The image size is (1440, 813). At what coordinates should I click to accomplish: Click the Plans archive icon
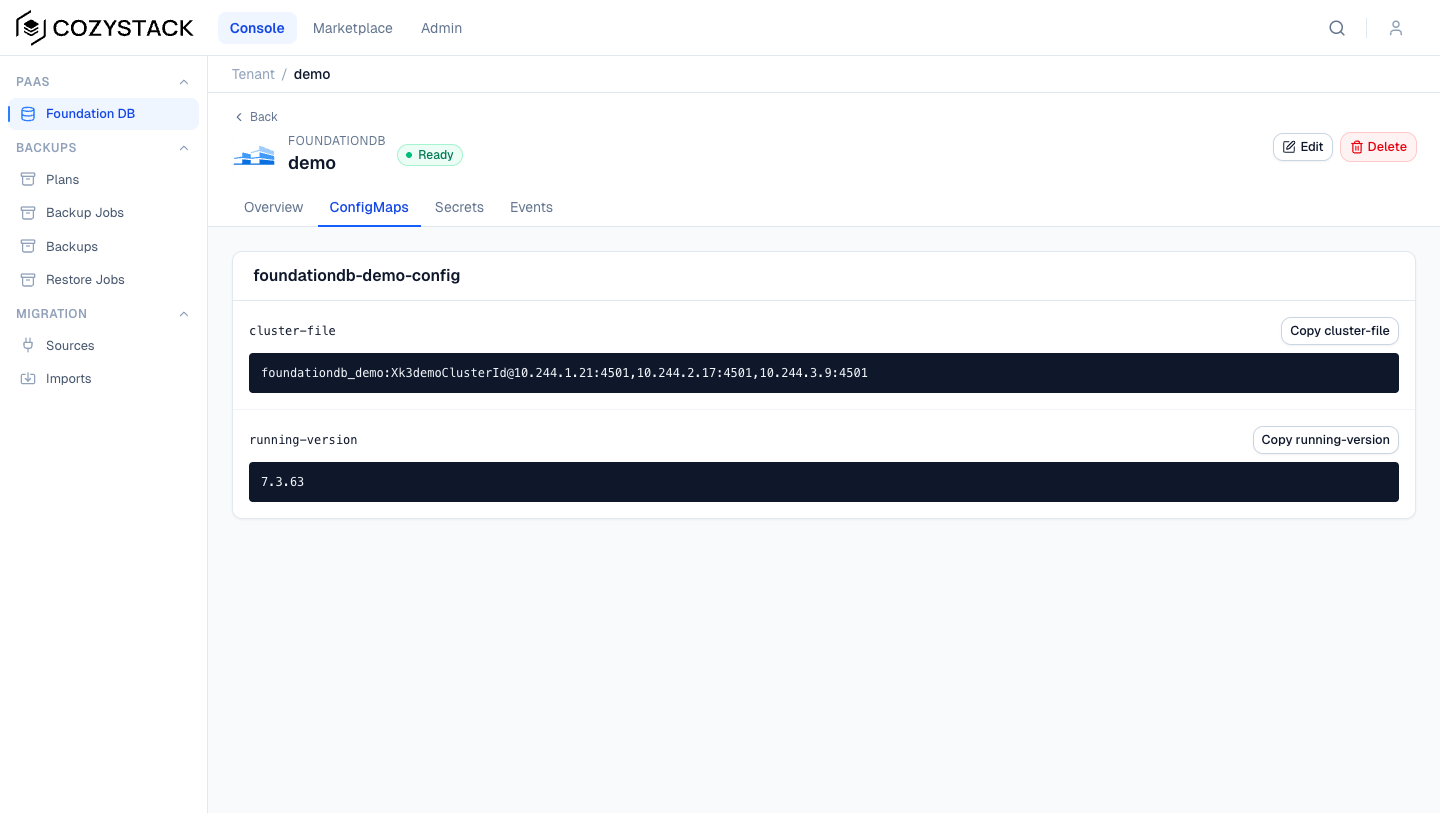[28, 180]
